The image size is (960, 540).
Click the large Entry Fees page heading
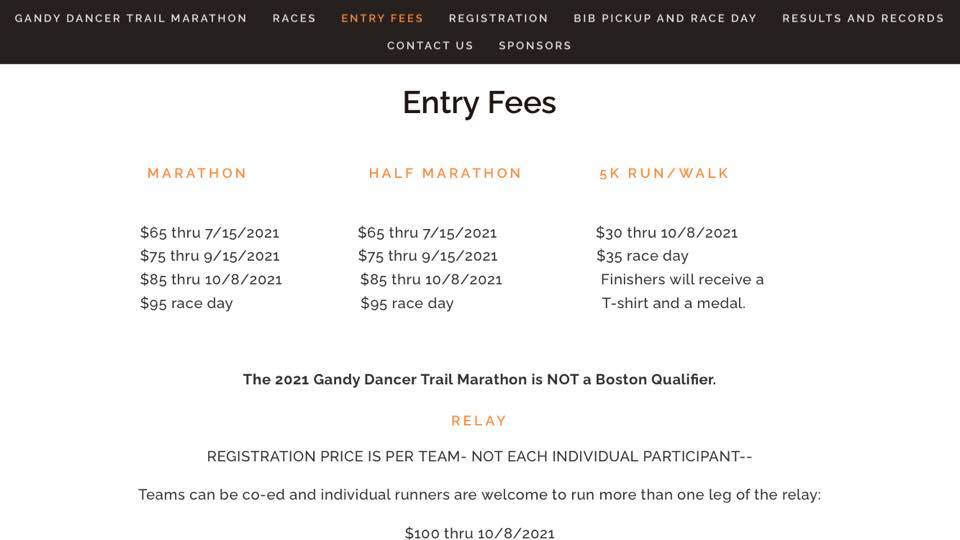(x=479, y=102)
